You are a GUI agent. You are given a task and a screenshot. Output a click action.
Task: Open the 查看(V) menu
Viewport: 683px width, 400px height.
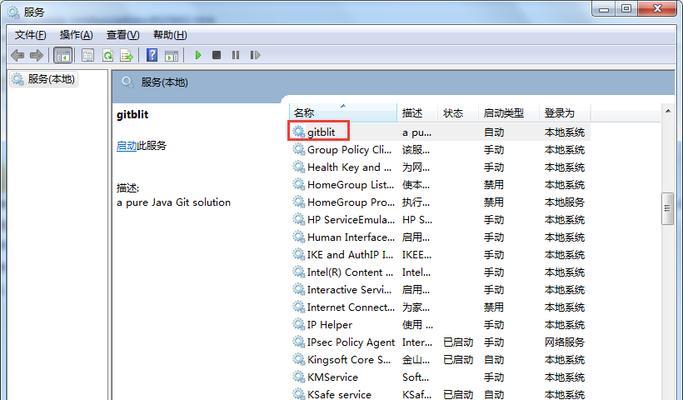[x=123, y=35]
